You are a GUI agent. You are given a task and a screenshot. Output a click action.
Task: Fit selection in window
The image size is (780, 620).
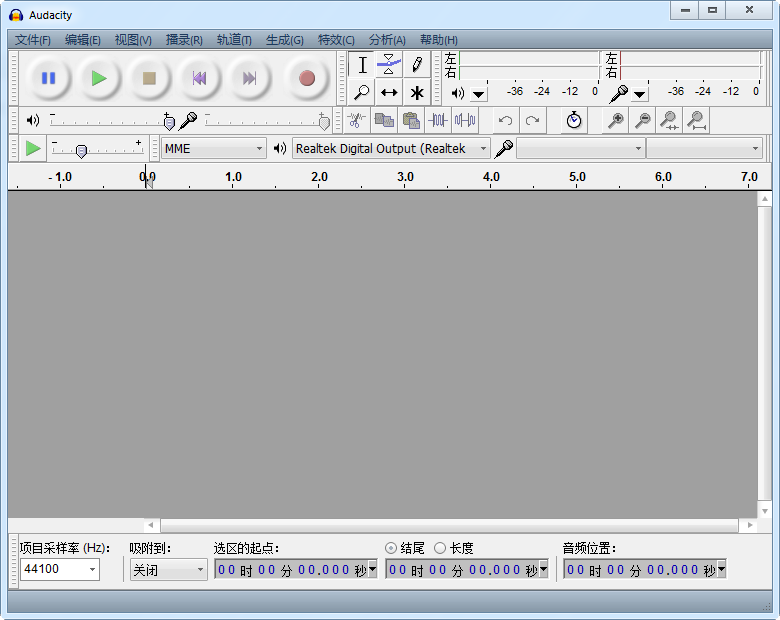pyautogui.click(x=670, y=120)
